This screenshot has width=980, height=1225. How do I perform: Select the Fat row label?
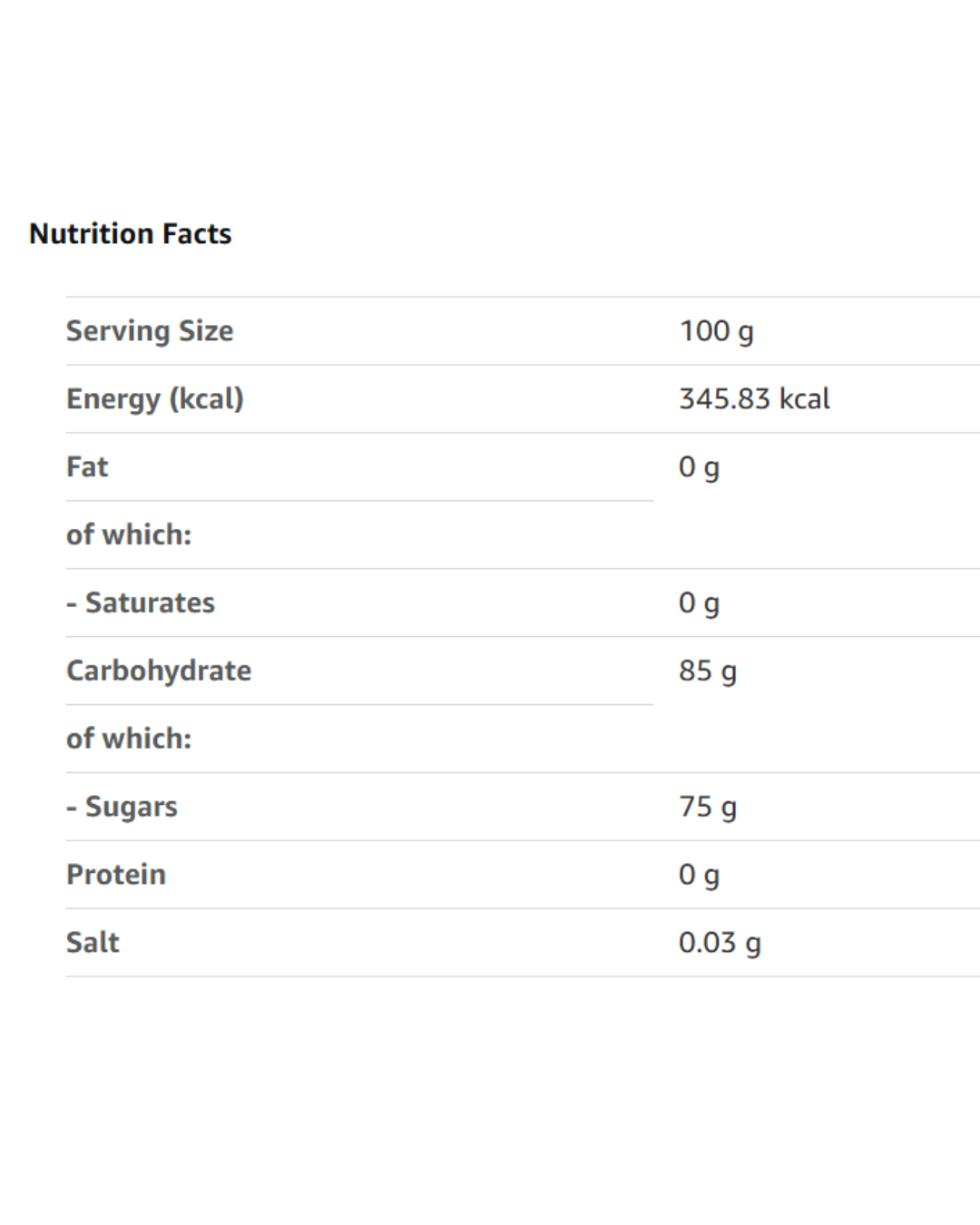(x=87, y=467)
